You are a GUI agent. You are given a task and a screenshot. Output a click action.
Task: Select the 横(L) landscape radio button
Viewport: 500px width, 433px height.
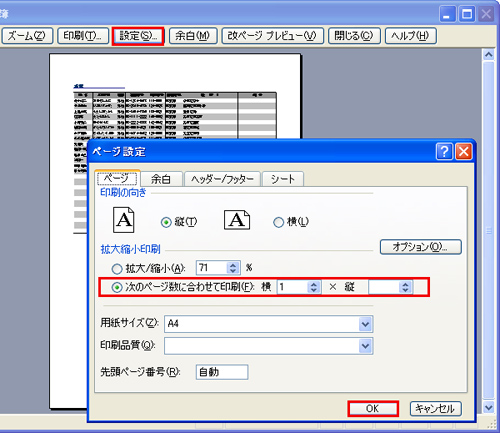point(278,222)
